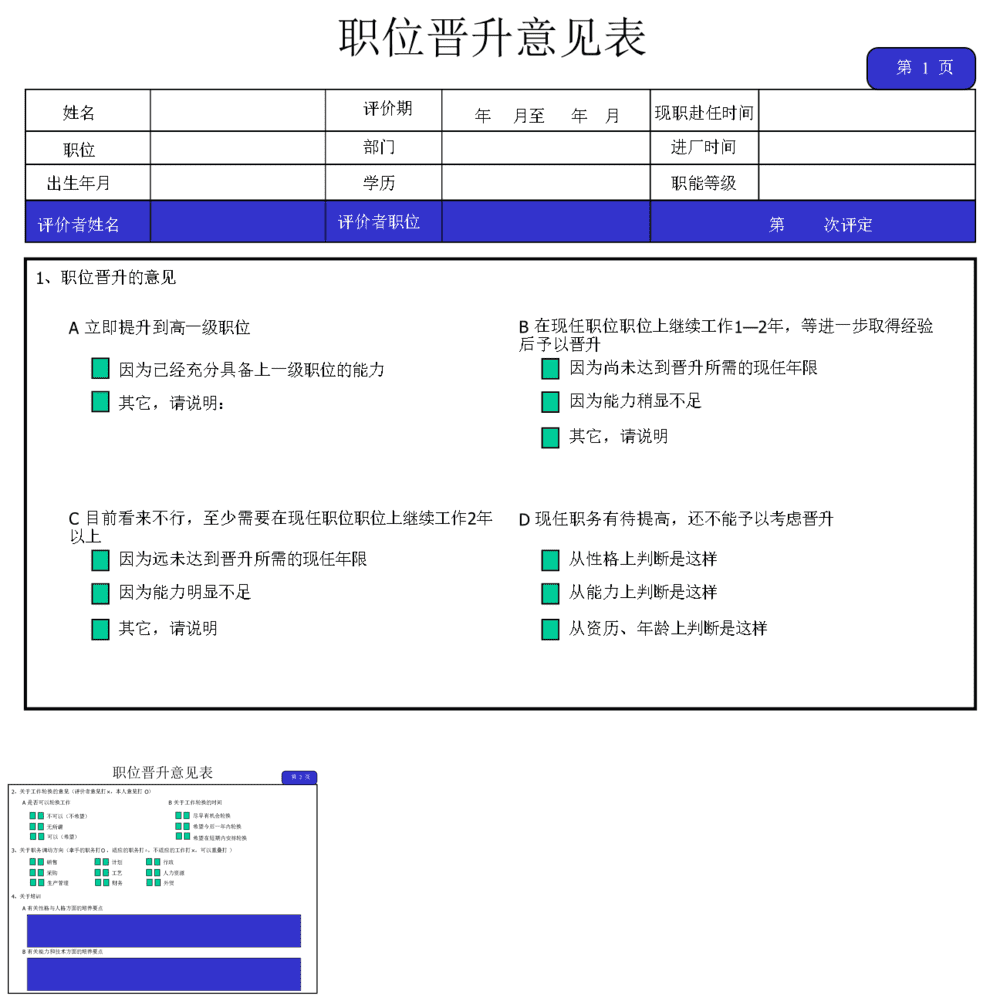The height and width of the screenshot is (1004, 1000).
Task: Check "因为远未达到晋升所需的现任年限" under option C
Action: pos(100,560)
